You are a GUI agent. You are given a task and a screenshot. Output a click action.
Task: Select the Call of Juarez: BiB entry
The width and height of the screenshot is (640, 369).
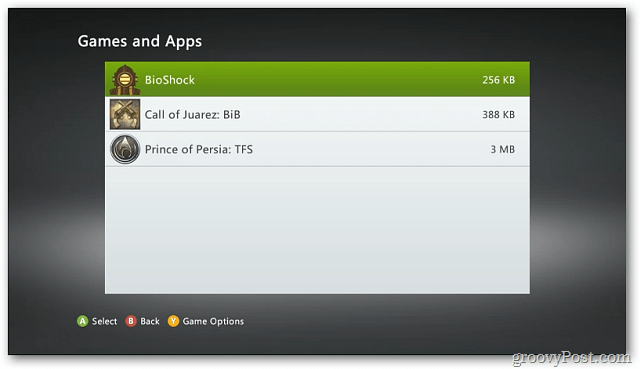pyautogui.click(x=317, y=114)
